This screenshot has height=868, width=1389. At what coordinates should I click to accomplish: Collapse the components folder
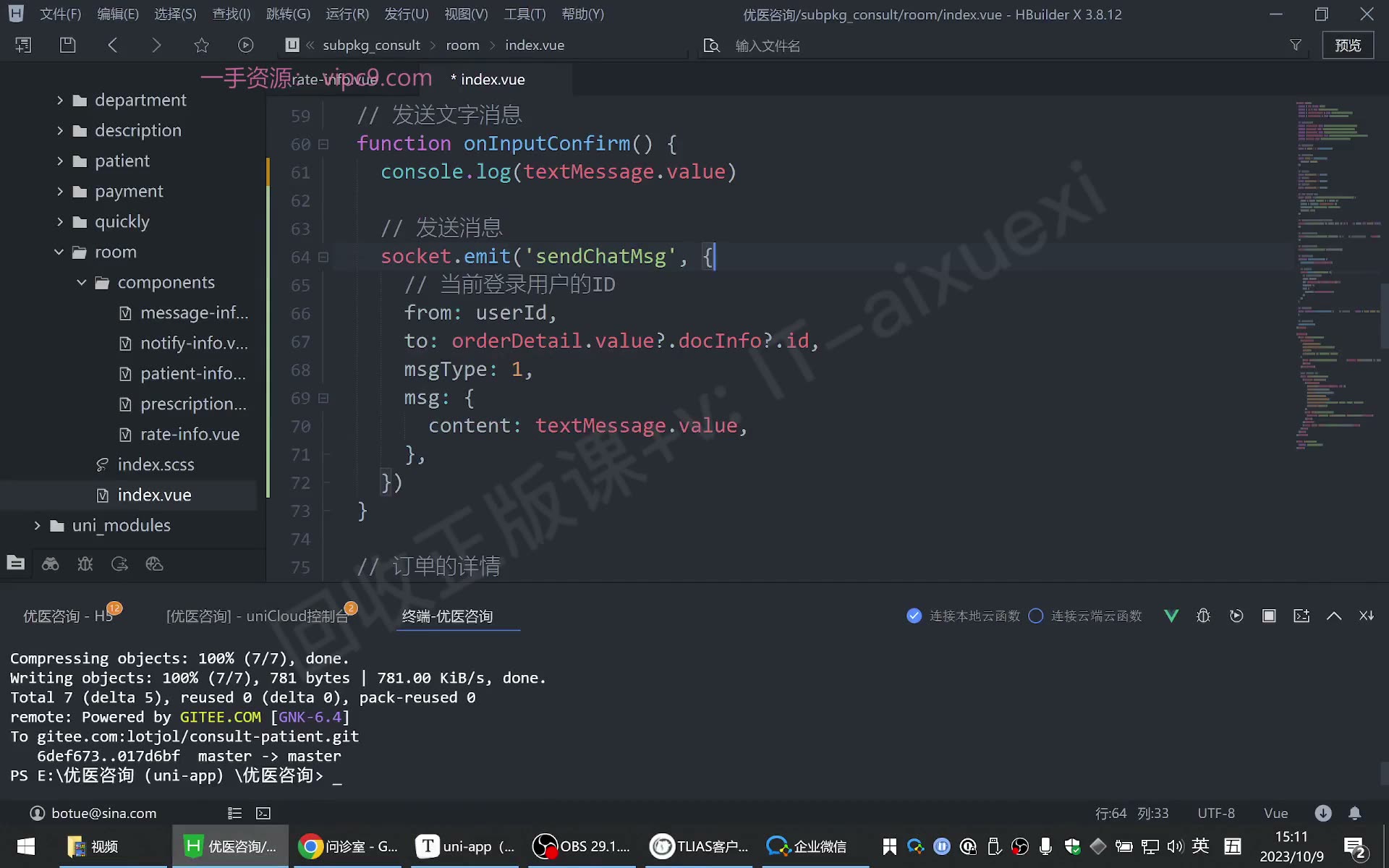point(82,282)
